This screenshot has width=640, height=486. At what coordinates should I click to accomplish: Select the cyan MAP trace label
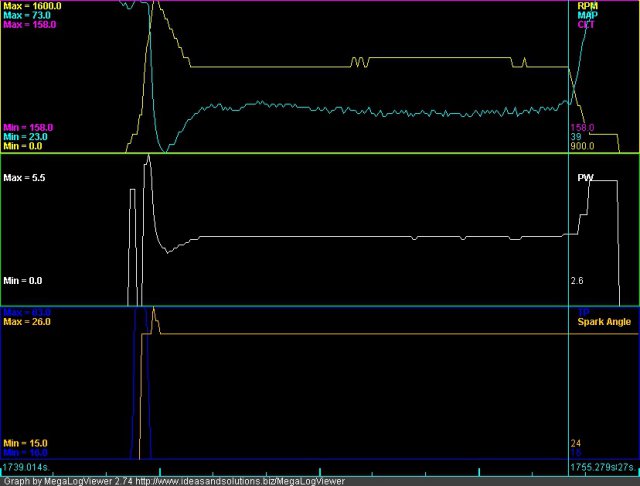(x=585, y=15)
